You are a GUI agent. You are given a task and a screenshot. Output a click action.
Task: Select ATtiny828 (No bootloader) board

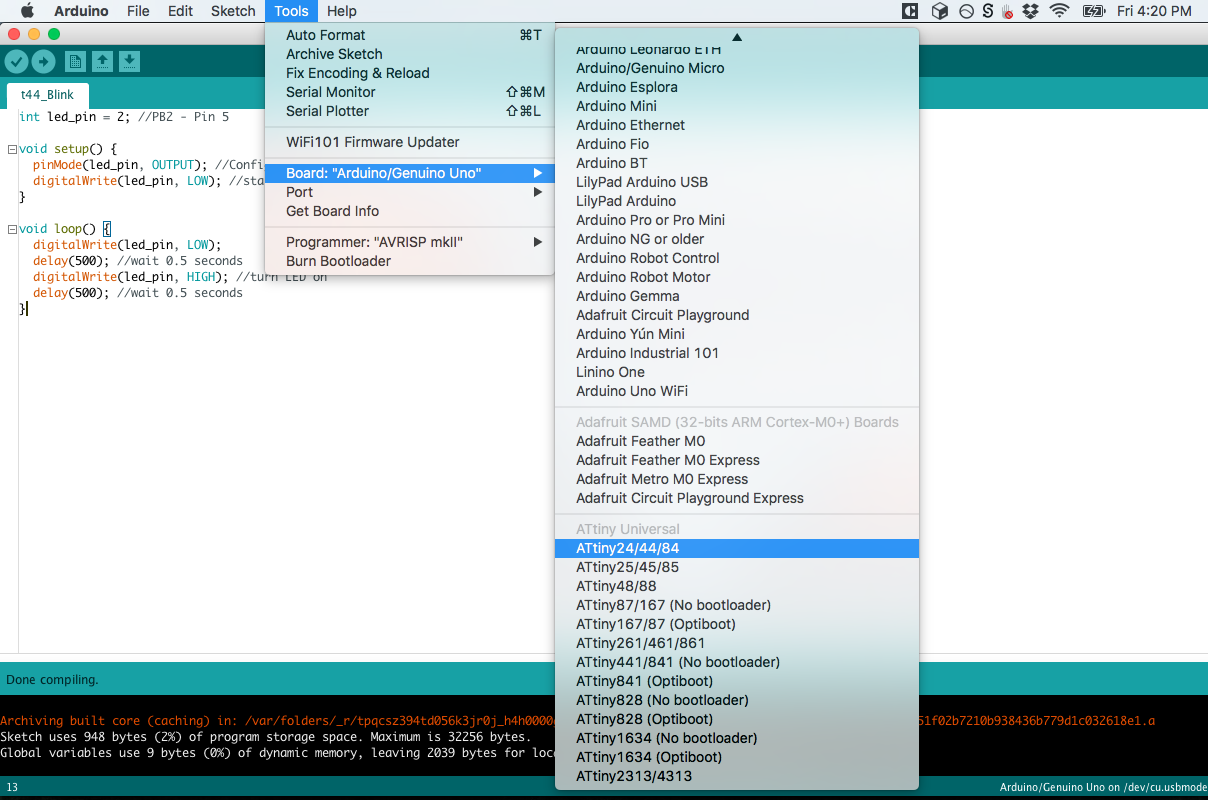737,700
